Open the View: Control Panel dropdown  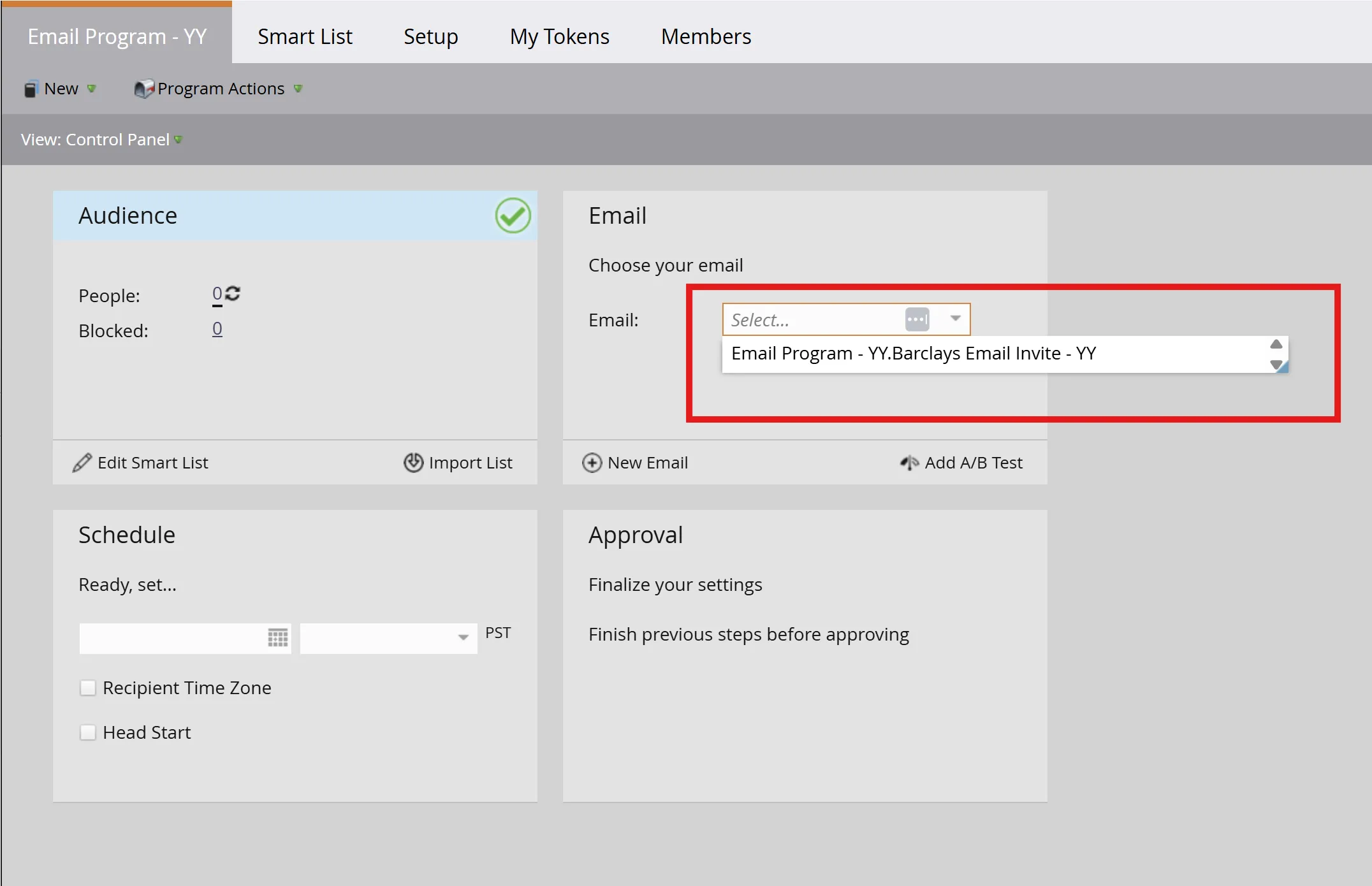[x=101, y=140]
